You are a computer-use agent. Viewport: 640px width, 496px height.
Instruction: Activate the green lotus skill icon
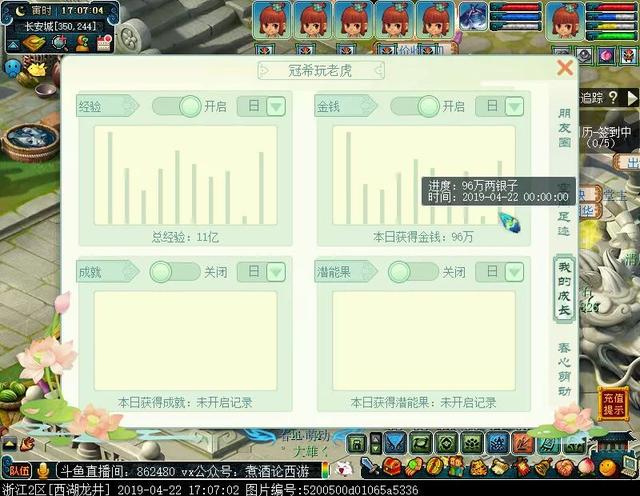pos(471,444)
